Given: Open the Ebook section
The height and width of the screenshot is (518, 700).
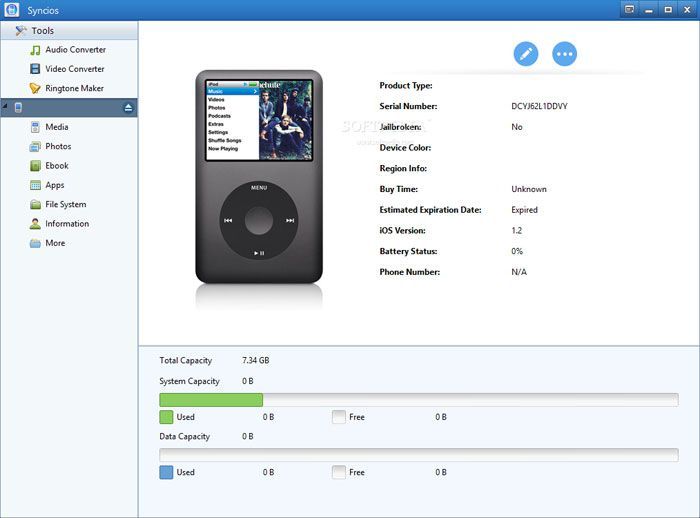Looking at the screenshot, I should point(49,166).
